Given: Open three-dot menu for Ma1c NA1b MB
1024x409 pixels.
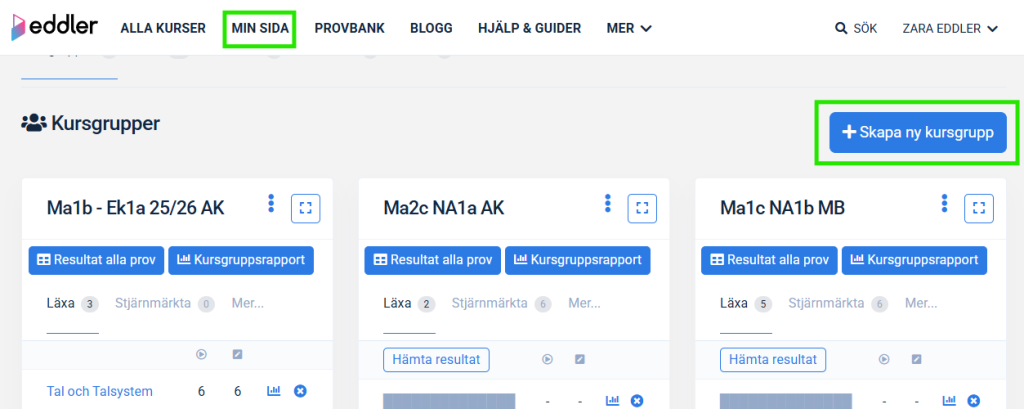Looking at the screenshot, I should 944,204.
